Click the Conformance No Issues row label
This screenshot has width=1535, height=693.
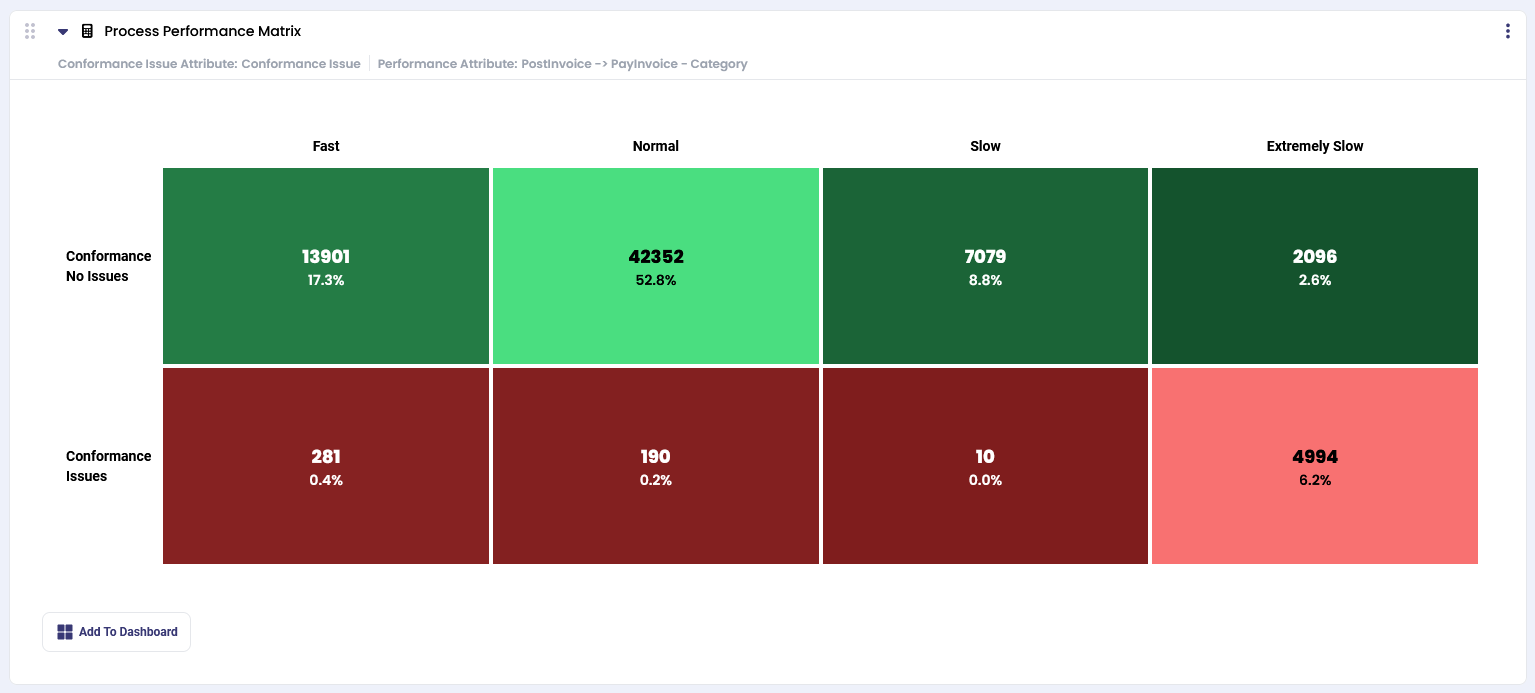pyautogui.click(x=108, y=266)
